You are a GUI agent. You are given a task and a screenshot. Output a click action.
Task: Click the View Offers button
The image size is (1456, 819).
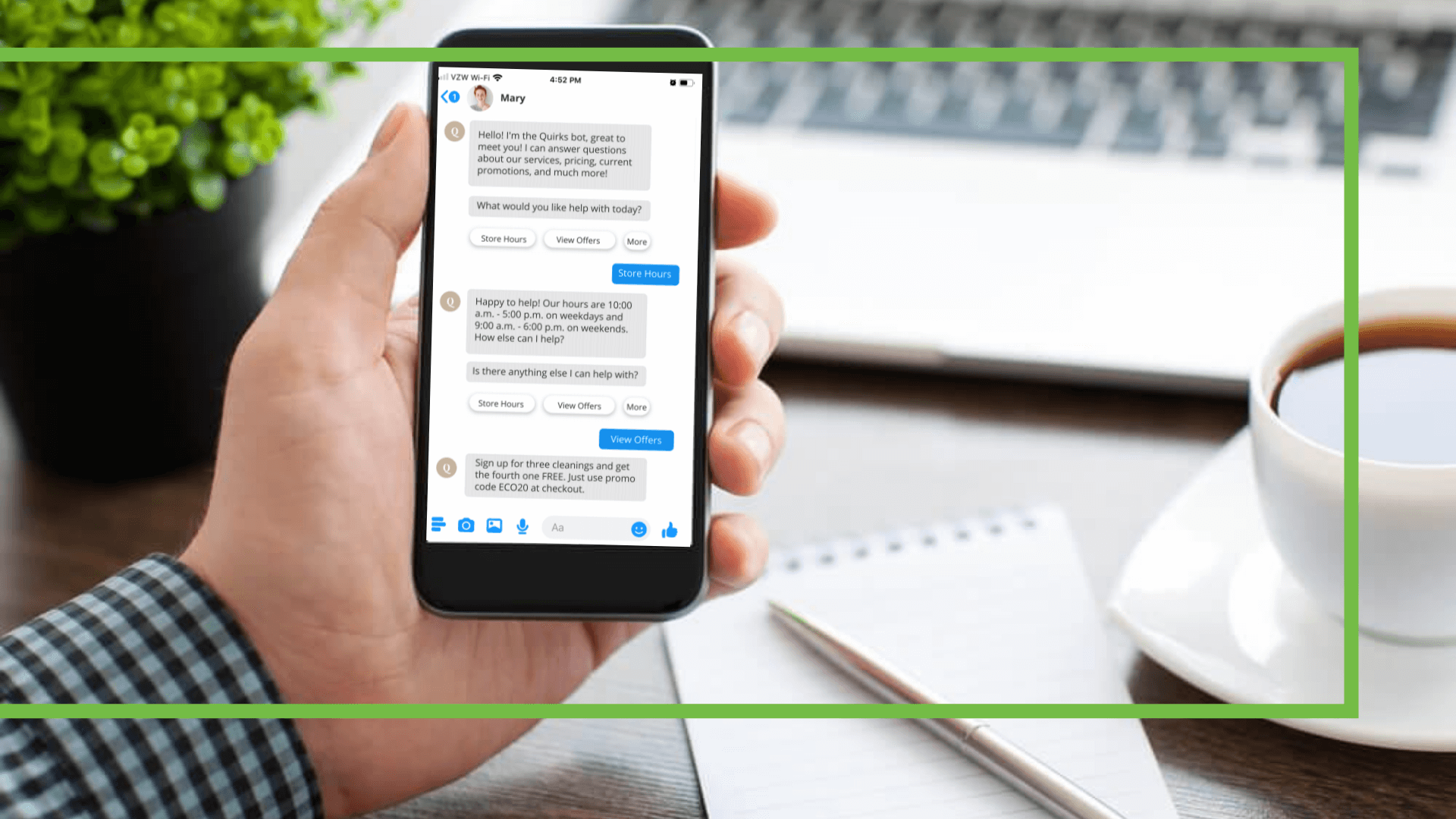[x=636, y=439]
